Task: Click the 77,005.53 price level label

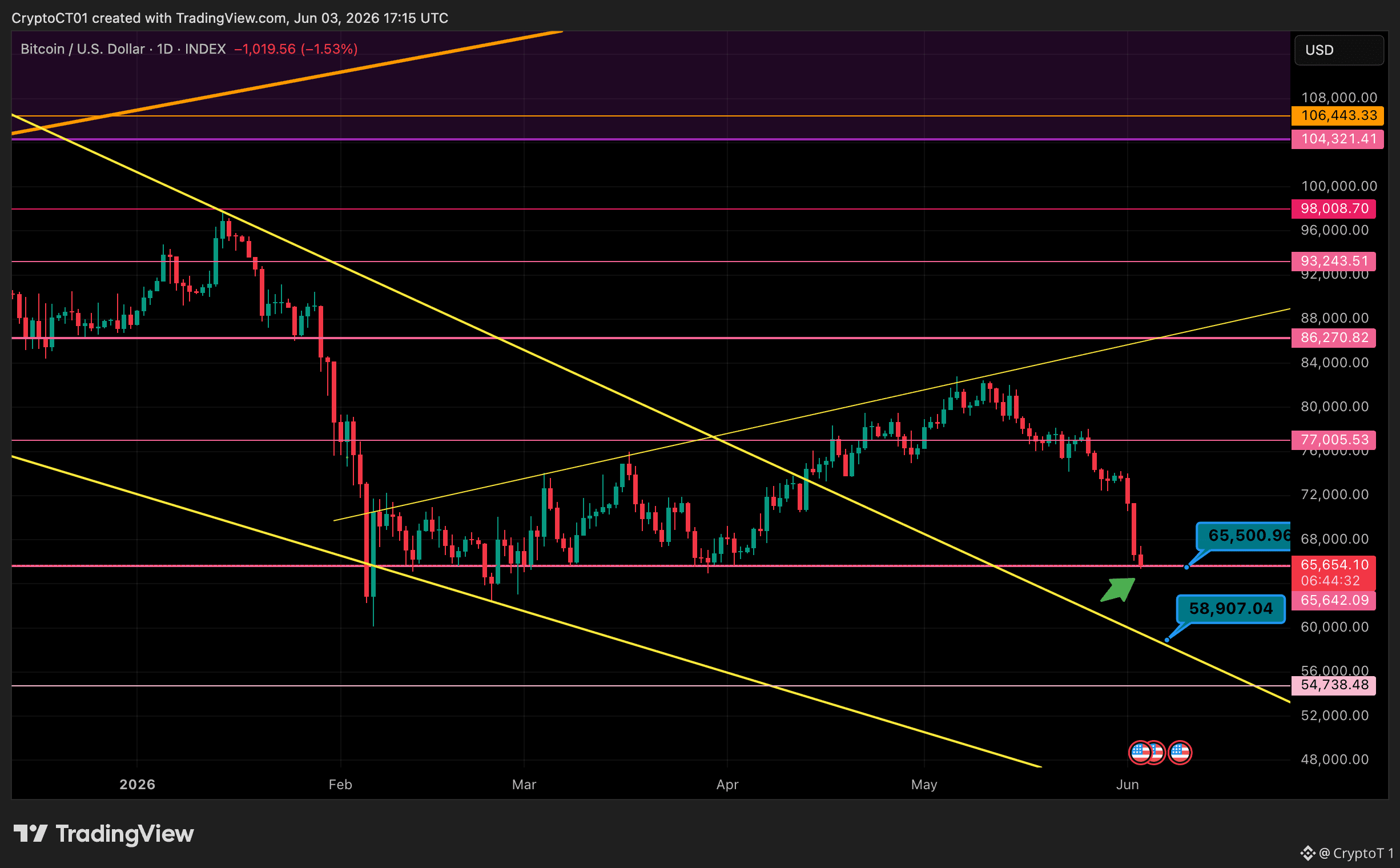Action: [x=1333, y=440]
